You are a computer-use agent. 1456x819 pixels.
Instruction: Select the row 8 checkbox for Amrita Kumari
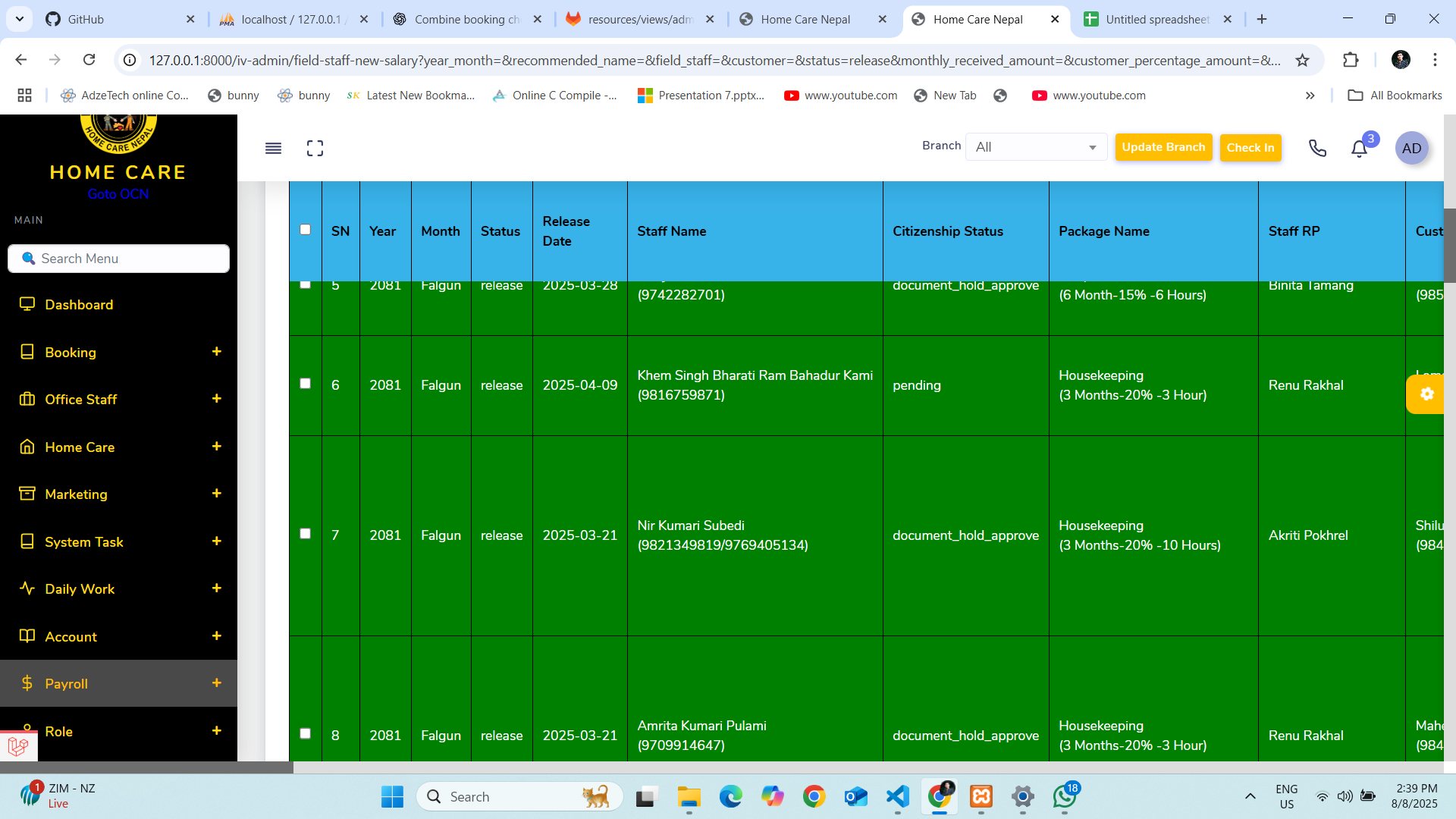pos(305,734)
